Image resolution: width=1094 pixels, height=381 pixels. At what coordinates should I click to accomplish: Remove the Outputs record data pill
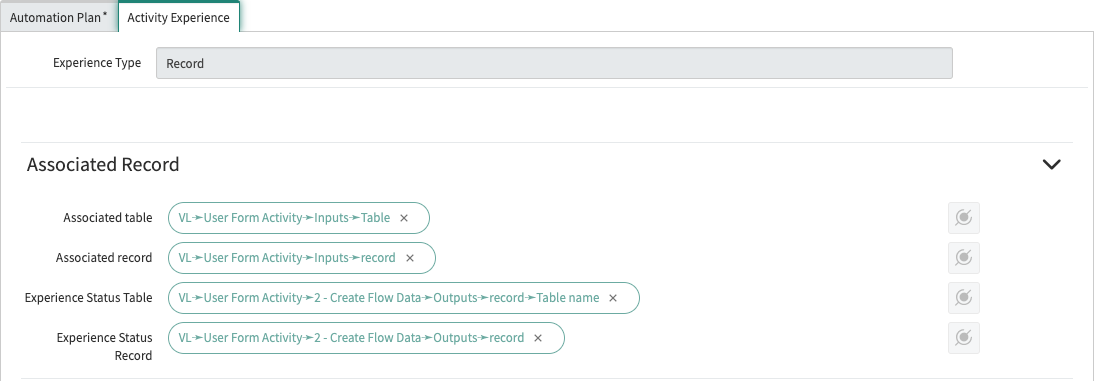tap(538, 338)
